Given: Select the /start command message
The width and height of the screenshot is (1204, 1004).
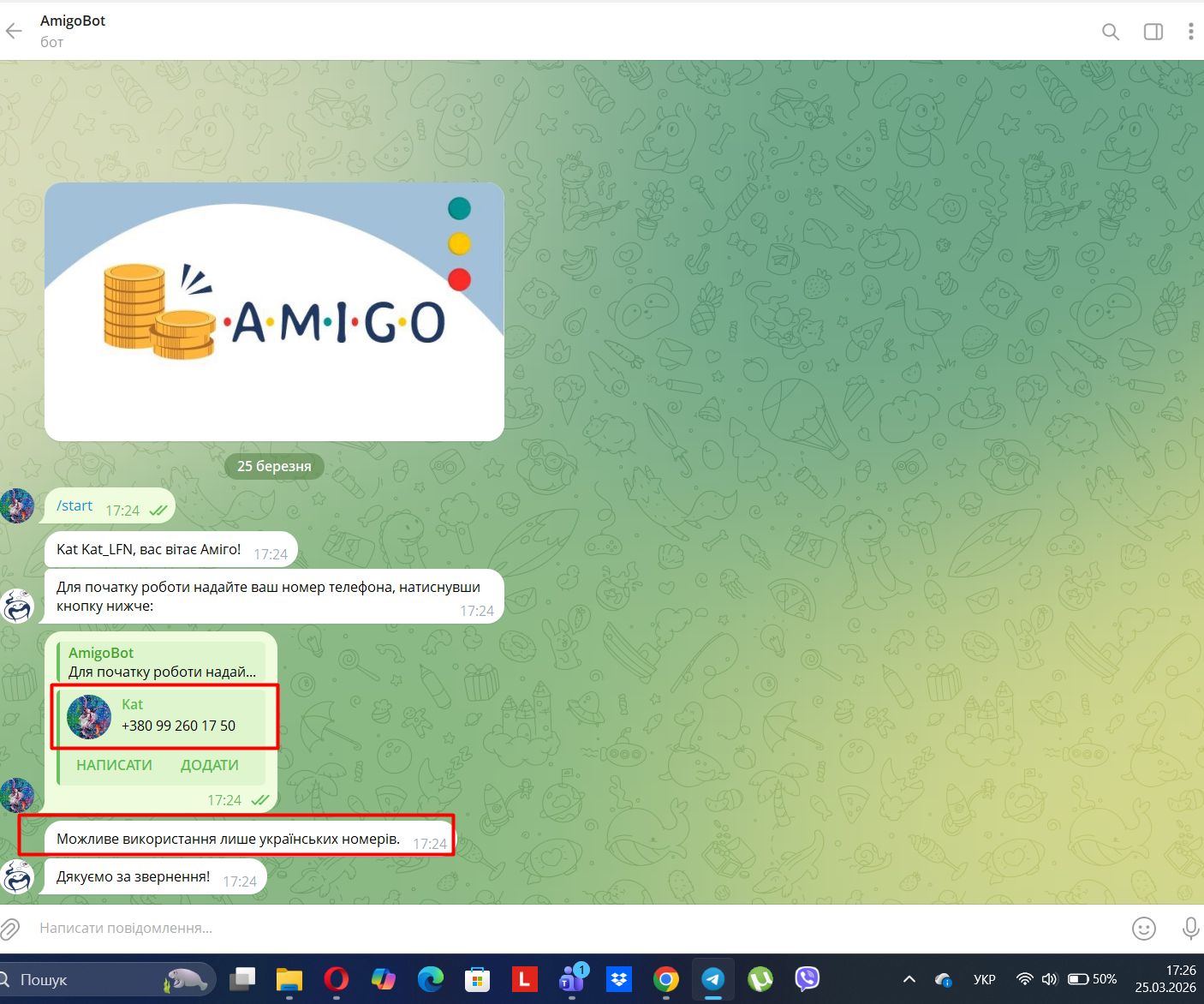Looking at the screenshot, I should click(x=110, y=506).
